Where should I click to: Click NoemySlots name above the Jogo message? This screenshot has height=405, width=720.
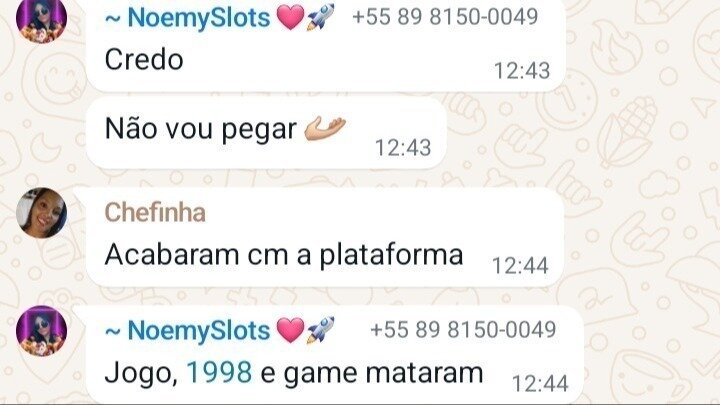click(x=187, y=331)
